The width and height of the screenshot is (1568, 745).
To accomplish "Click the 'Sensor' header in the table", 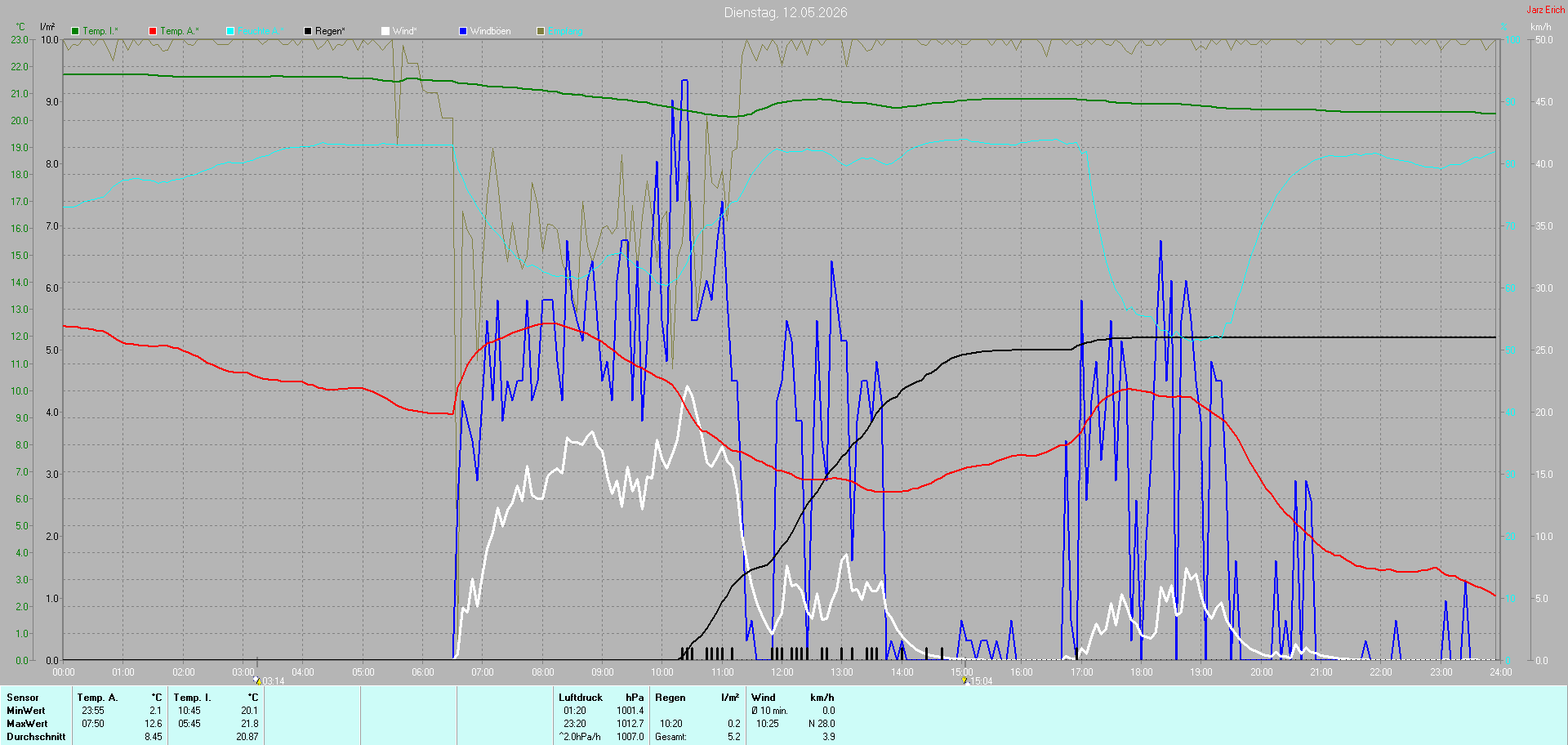I will (23, 698).
